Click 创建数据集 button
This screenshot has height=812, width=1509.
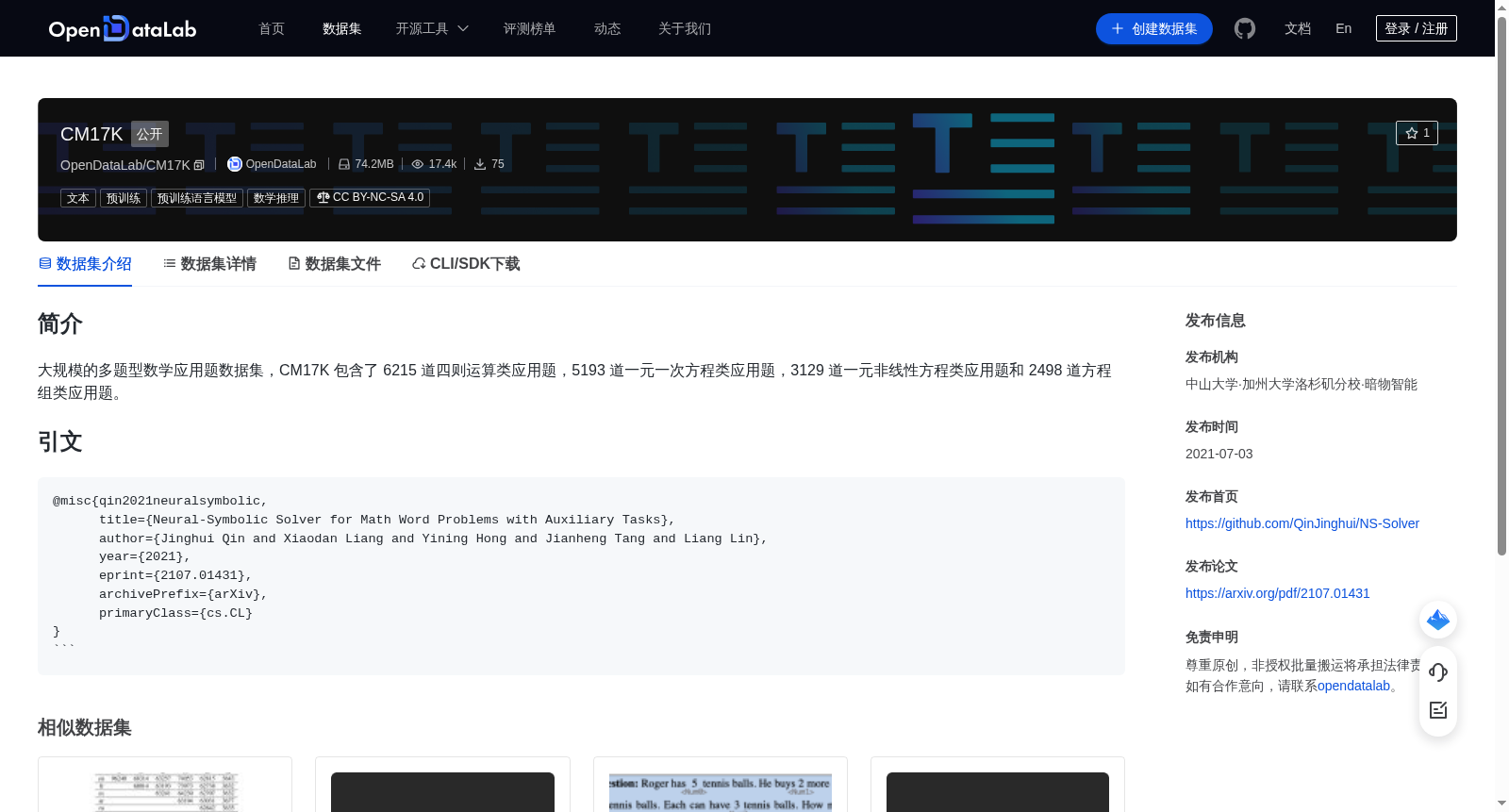click(x=1154, y=28)
